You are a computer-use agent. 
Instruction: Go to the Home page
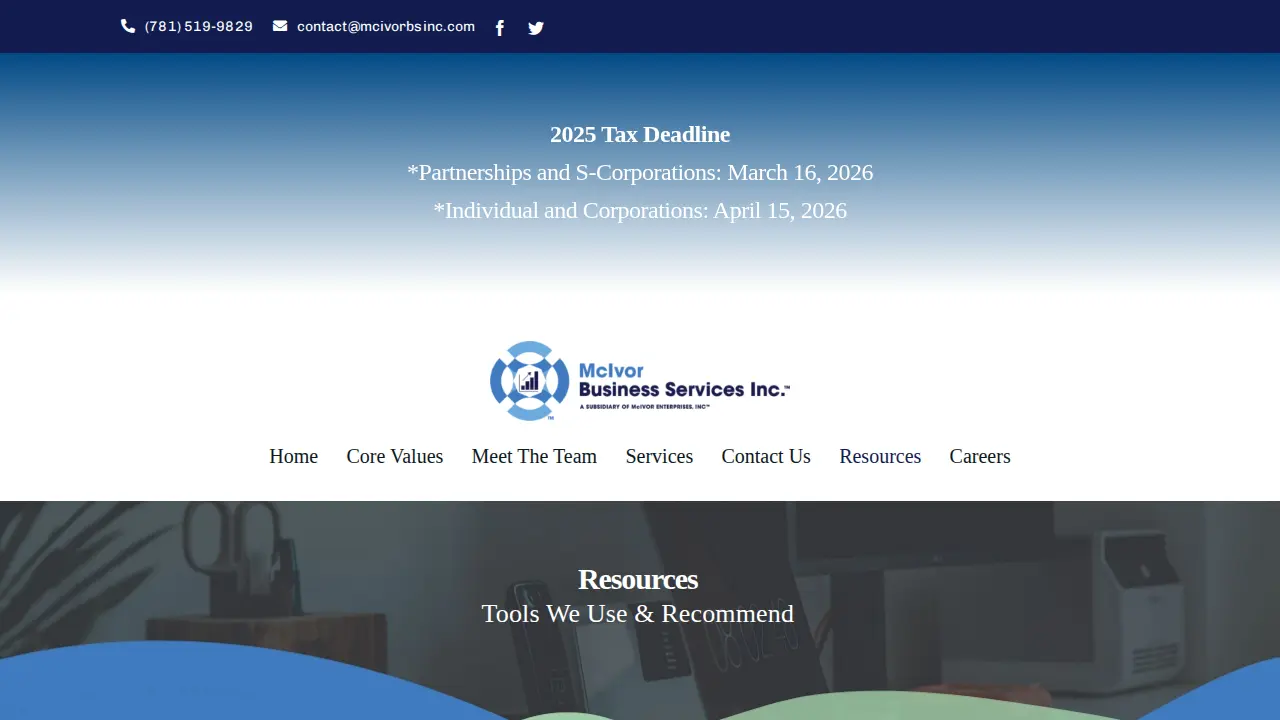(294, 456)
